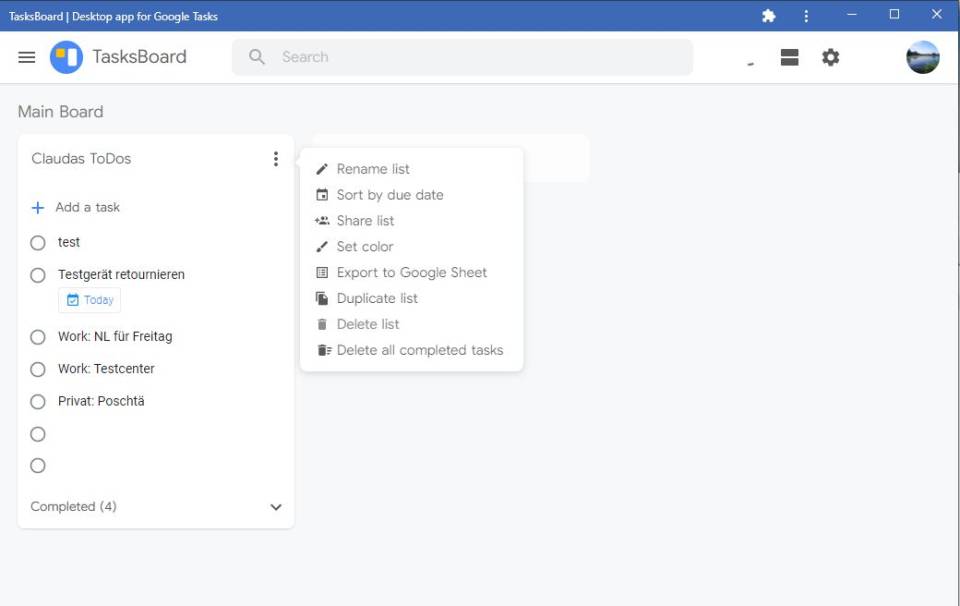This screenshot has height=606, width=960.
Task: Open the profile avatar menu
Action: 921,57
